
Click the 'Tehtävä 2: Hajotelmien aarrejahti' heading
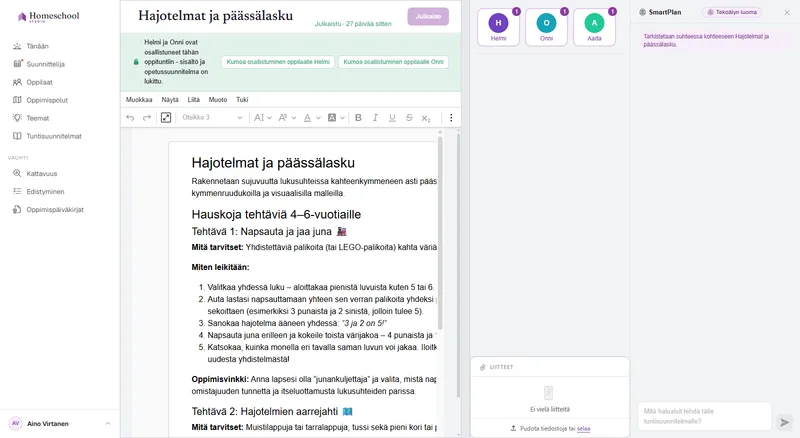point(272,411)
